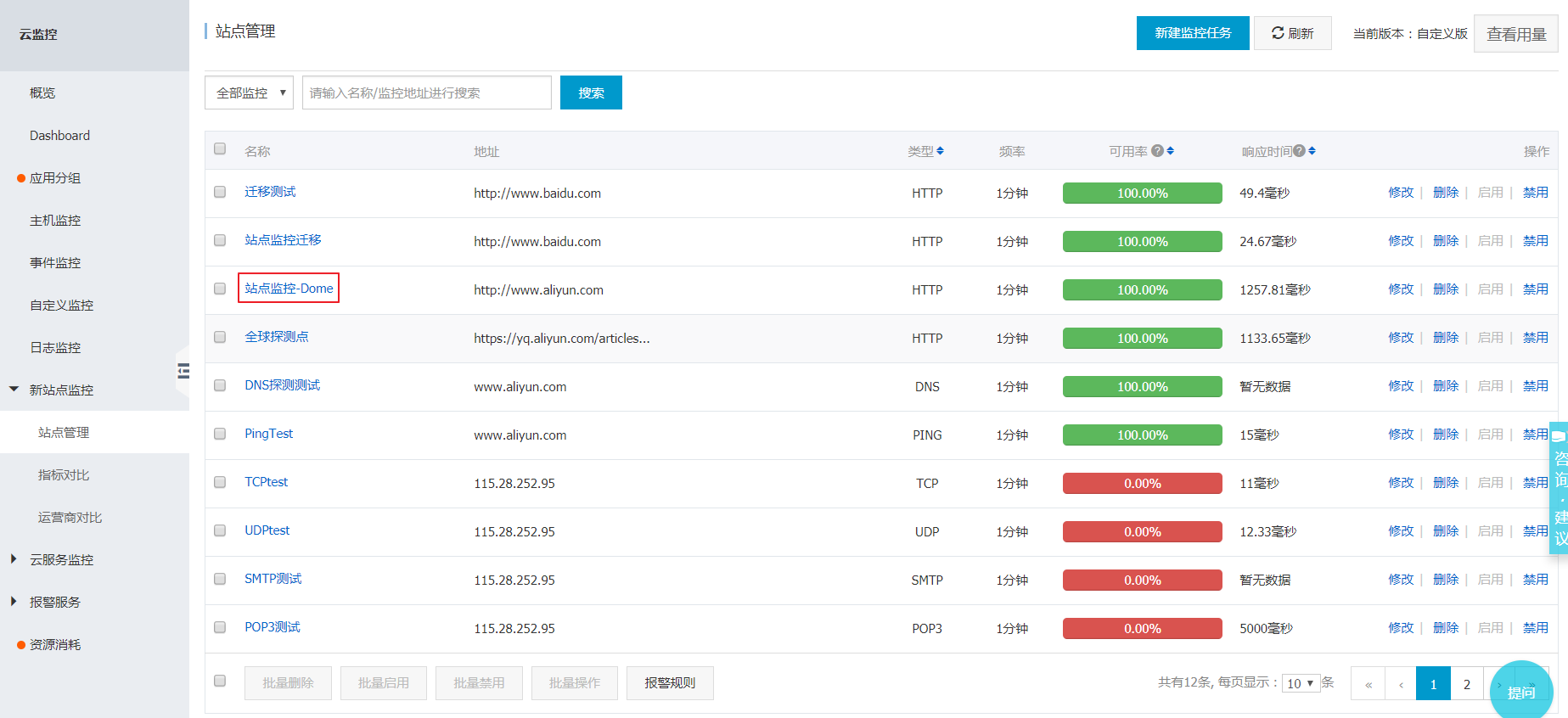Click the 查看用量 button
The image size is (1568, 718).
[x=1516, y=34]
